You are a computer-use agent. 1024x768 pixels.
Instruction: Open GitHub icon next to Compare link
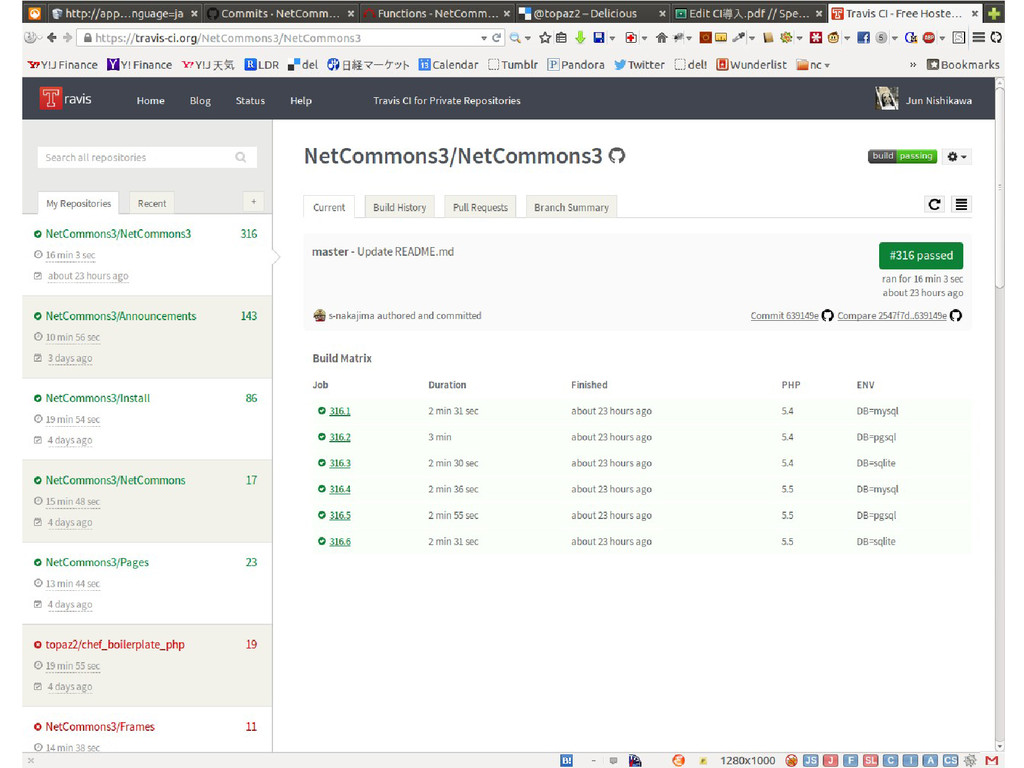pos(956,315)
